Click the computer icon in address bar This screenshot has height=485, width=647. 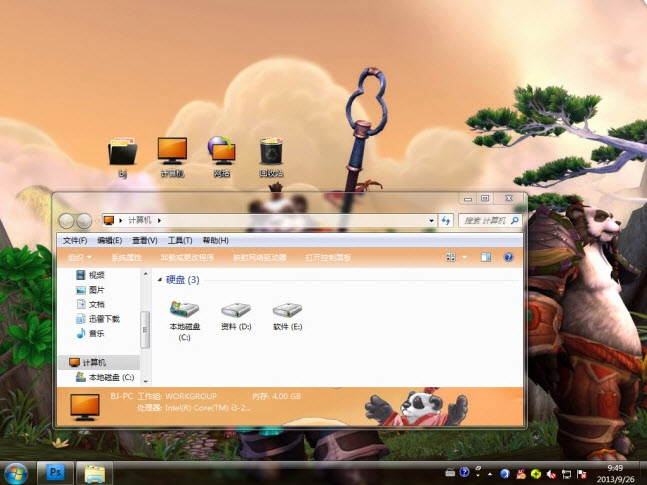[109, 220]
